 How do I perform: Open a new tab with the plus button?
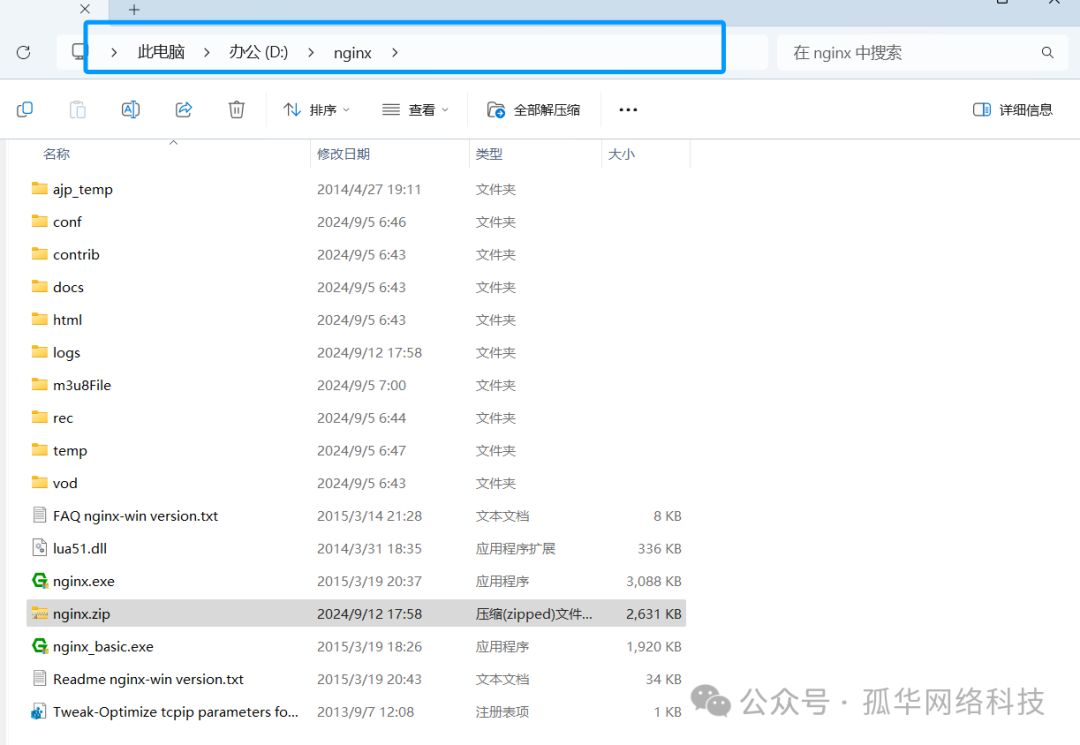coord(133,10)
